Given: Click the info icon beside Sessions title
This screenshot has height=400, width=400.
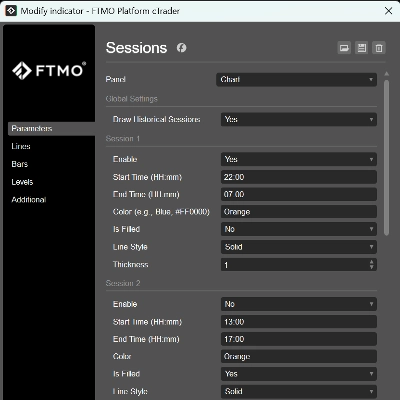Looking at the screenshot, I should pyautogui.click(x=181, y=48).
